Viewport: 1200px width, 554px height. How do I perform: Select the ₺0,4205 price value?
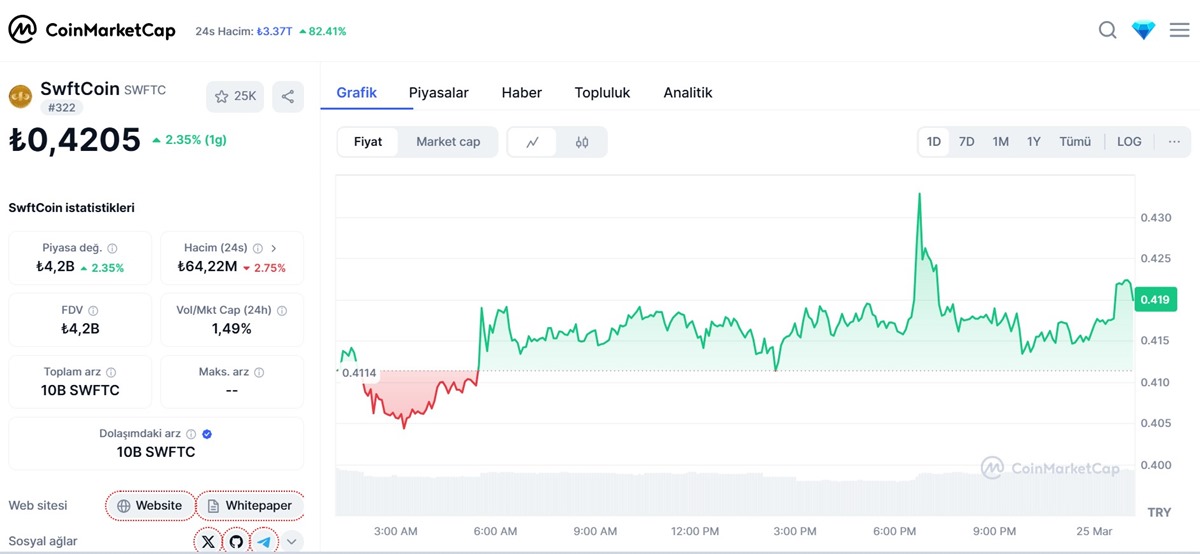(75, 140)
